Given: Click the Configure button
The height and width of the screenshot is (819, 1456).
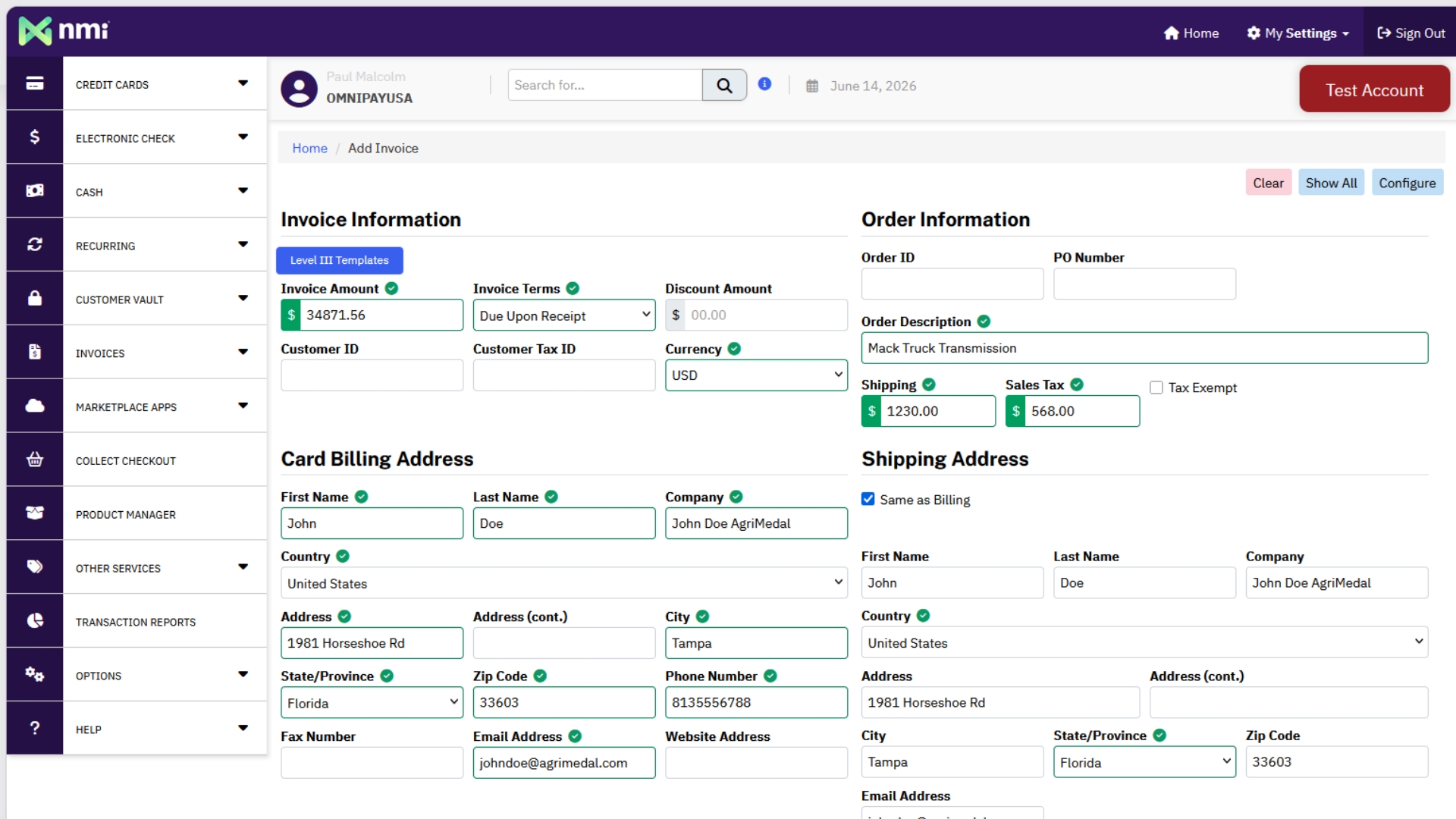Looking at the screenshot, I should [x=1407, y=183].
